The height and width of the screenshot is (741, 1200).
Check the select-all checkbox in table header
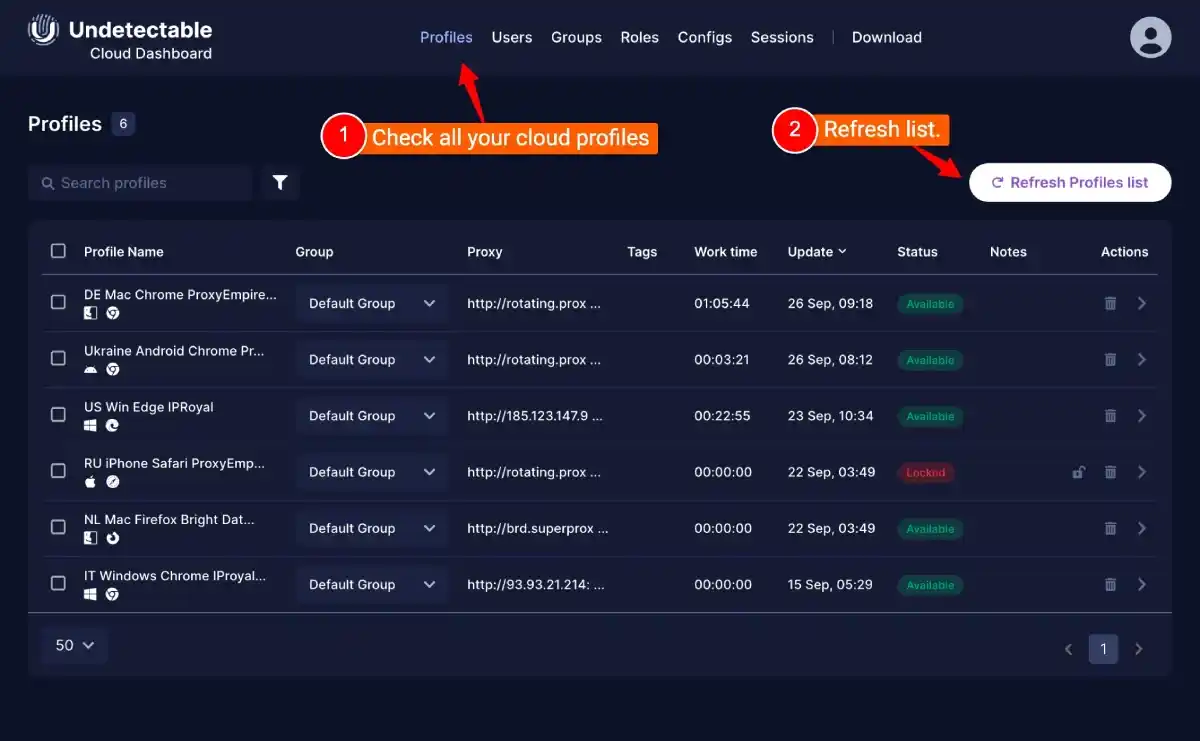[57, 251]
